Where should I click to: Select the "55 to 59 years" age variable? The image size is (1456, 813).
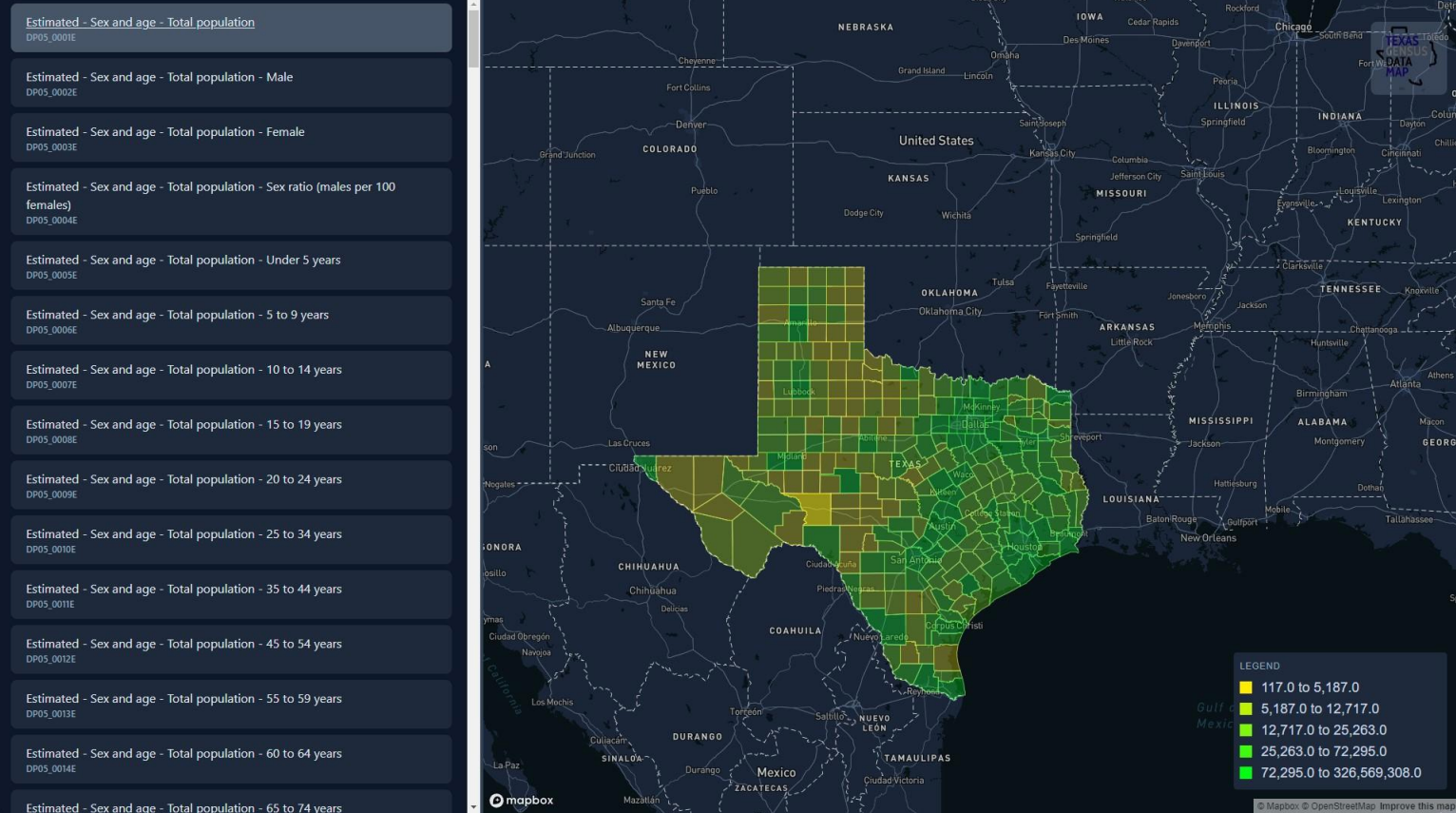tap(231, 704)
